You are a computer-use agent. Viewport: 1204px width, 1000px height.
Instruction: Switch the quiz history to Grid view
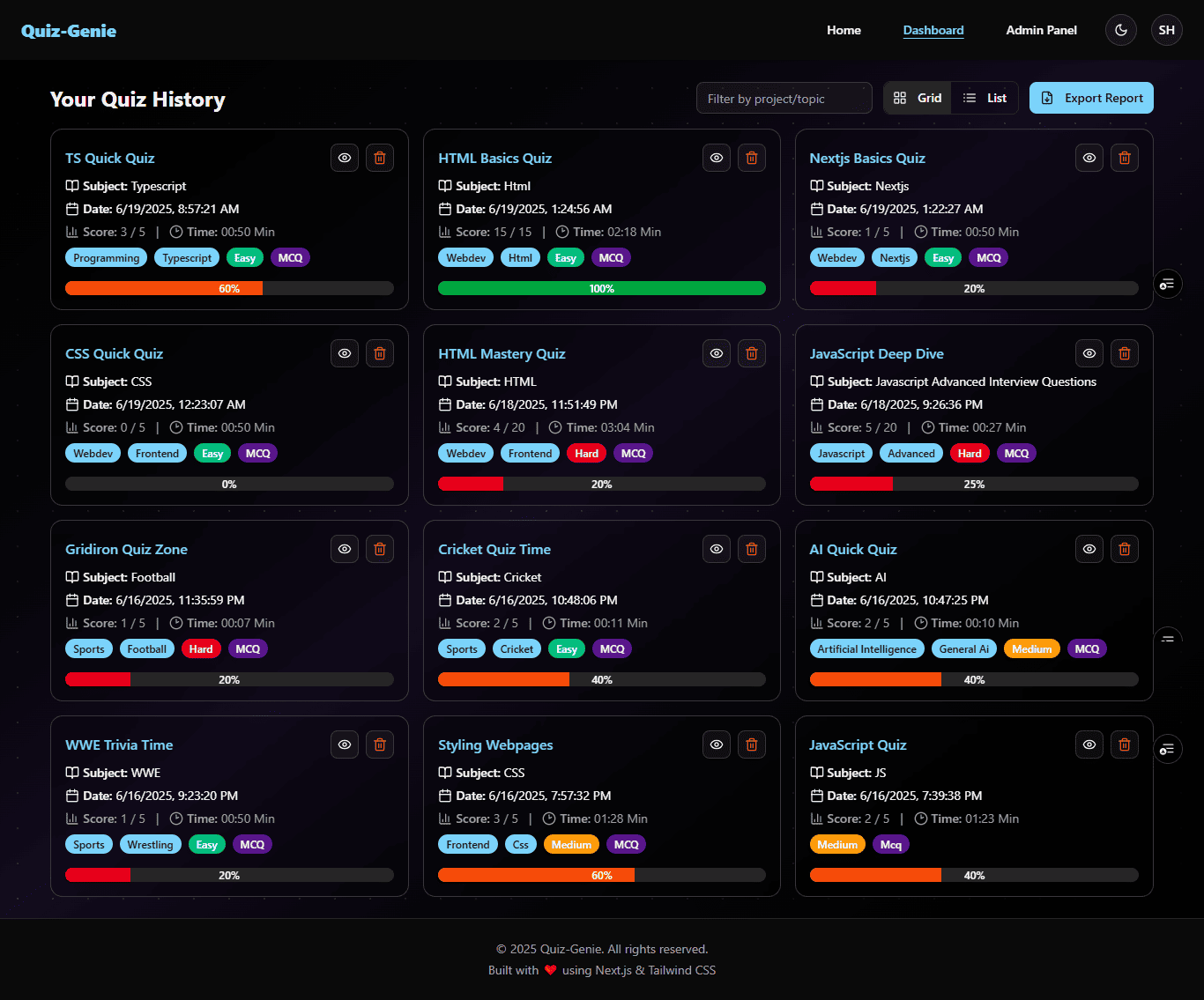coord(917,98)
